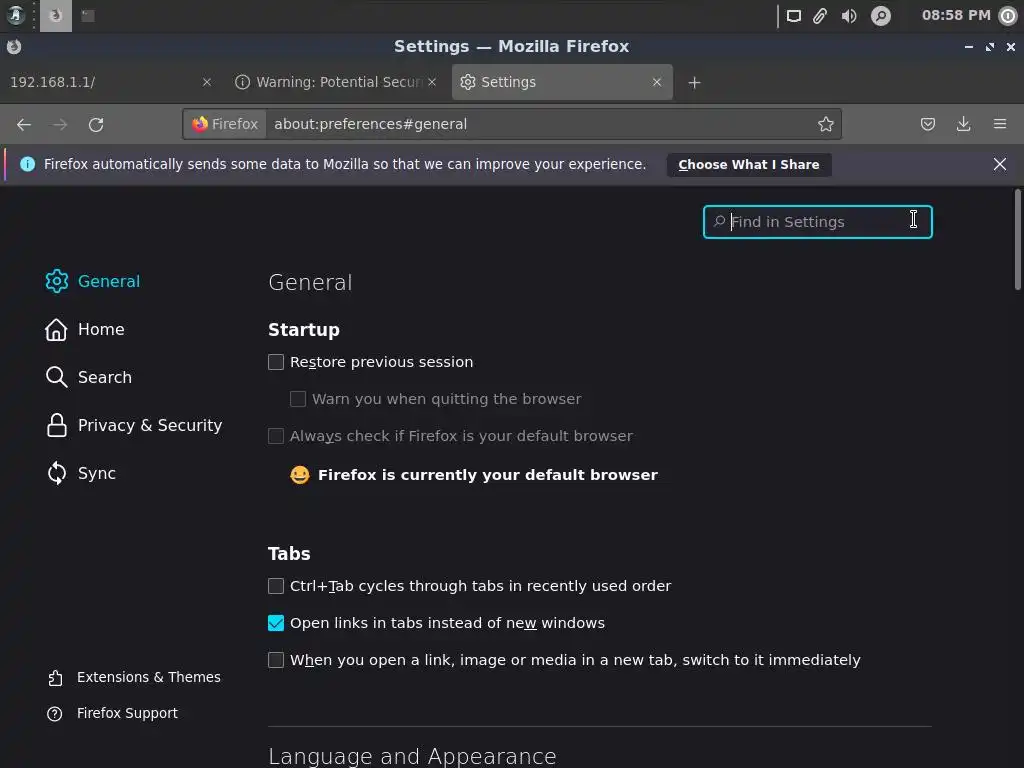Open the Downloads toolbar icon

click(x=964, y=124)
